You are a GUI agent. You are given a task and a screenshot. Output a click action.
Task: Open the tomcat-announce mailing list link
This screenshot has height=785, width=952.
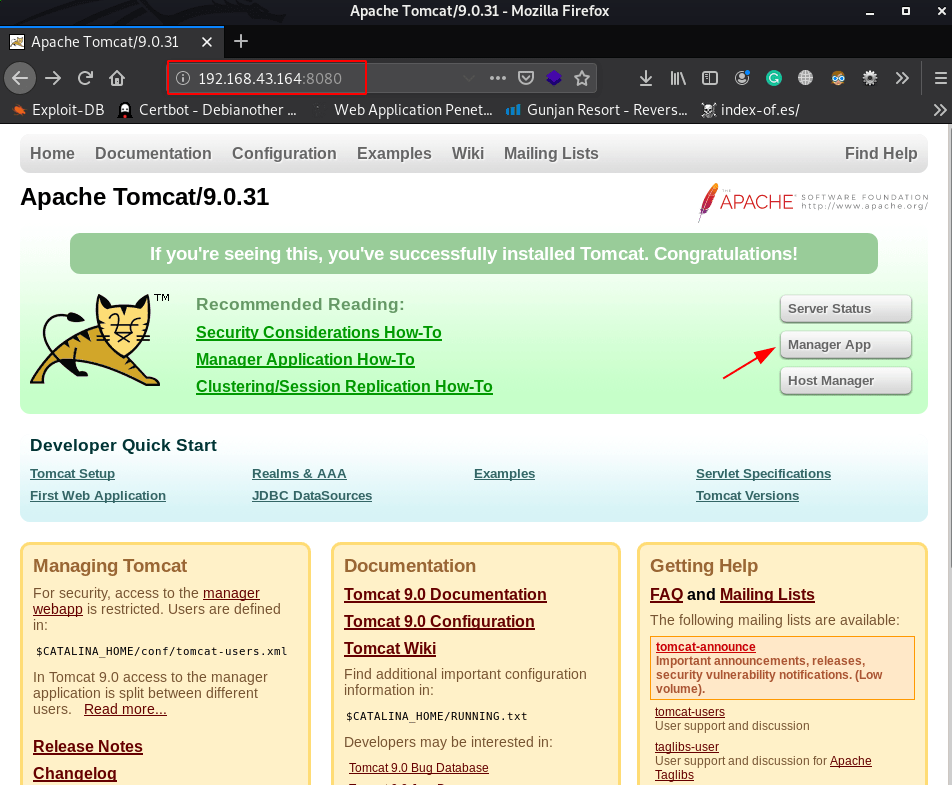[x=706, y=647]
